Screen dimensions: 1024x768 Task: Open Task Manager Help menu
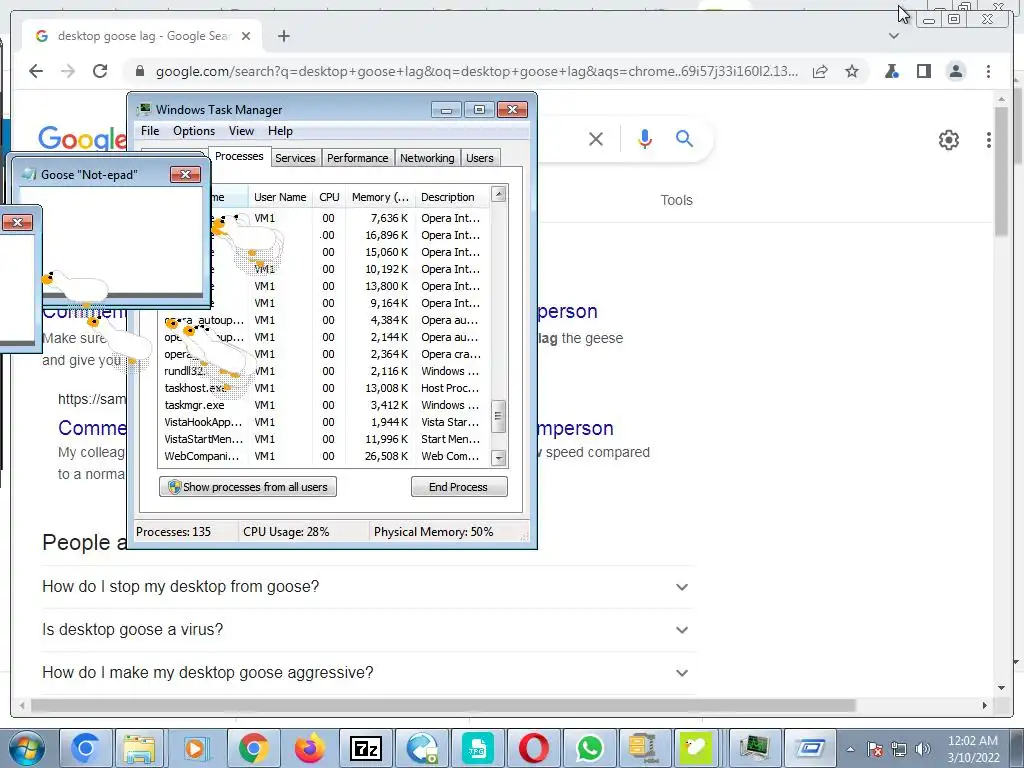pyautogui.click(x=280, y=131)
